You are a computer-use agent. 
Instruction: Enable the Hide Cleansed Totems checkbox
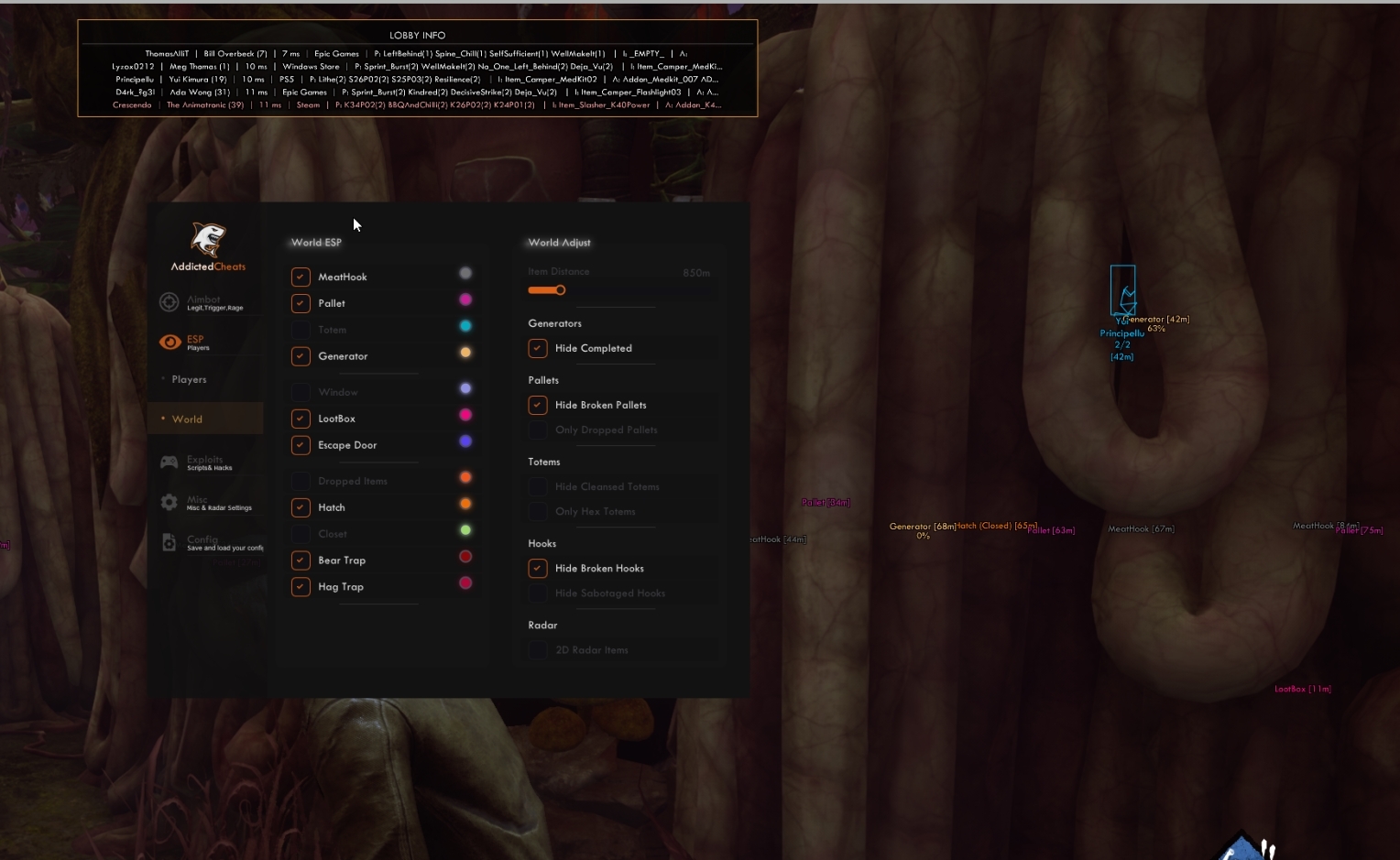pyautogui.click(x=538, y=486)
